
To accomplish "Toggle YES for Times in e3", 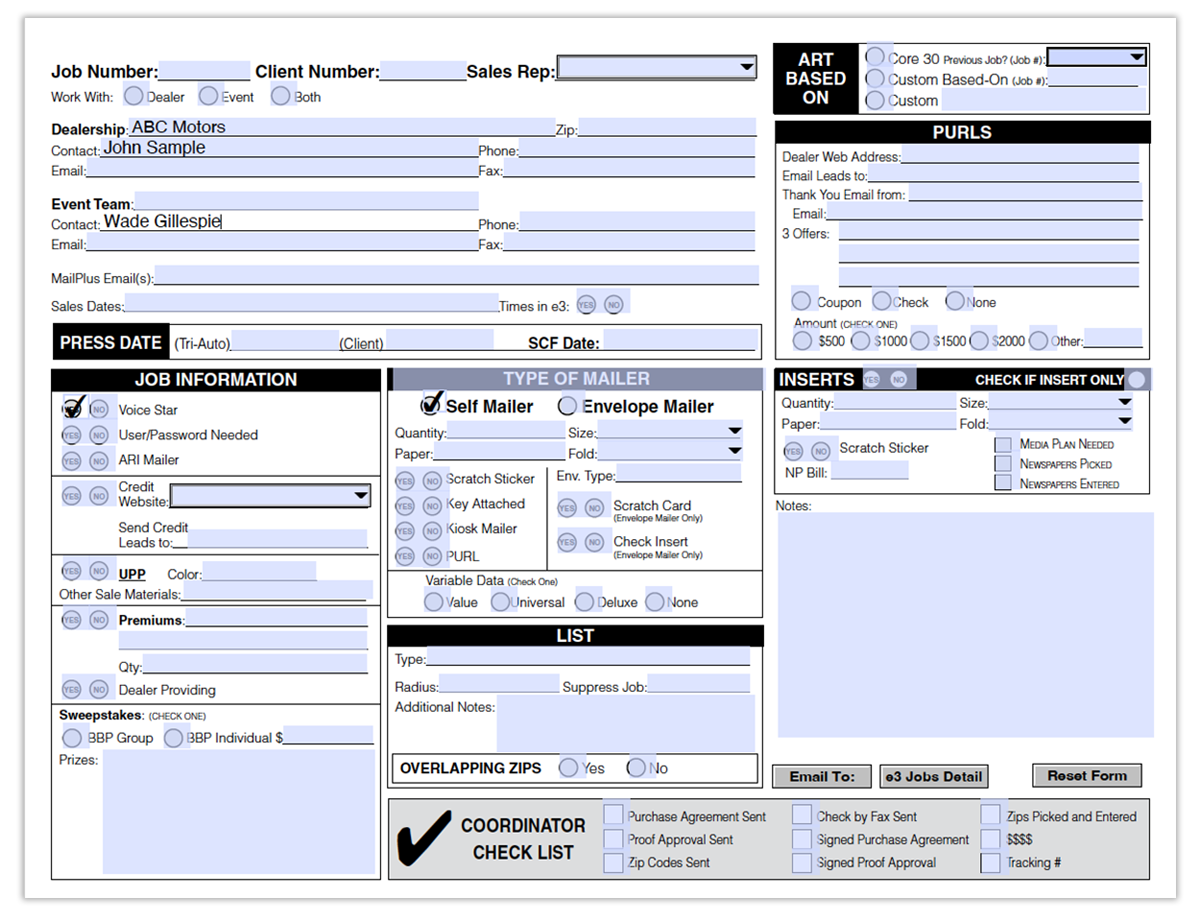I will [x=586, y=304].
